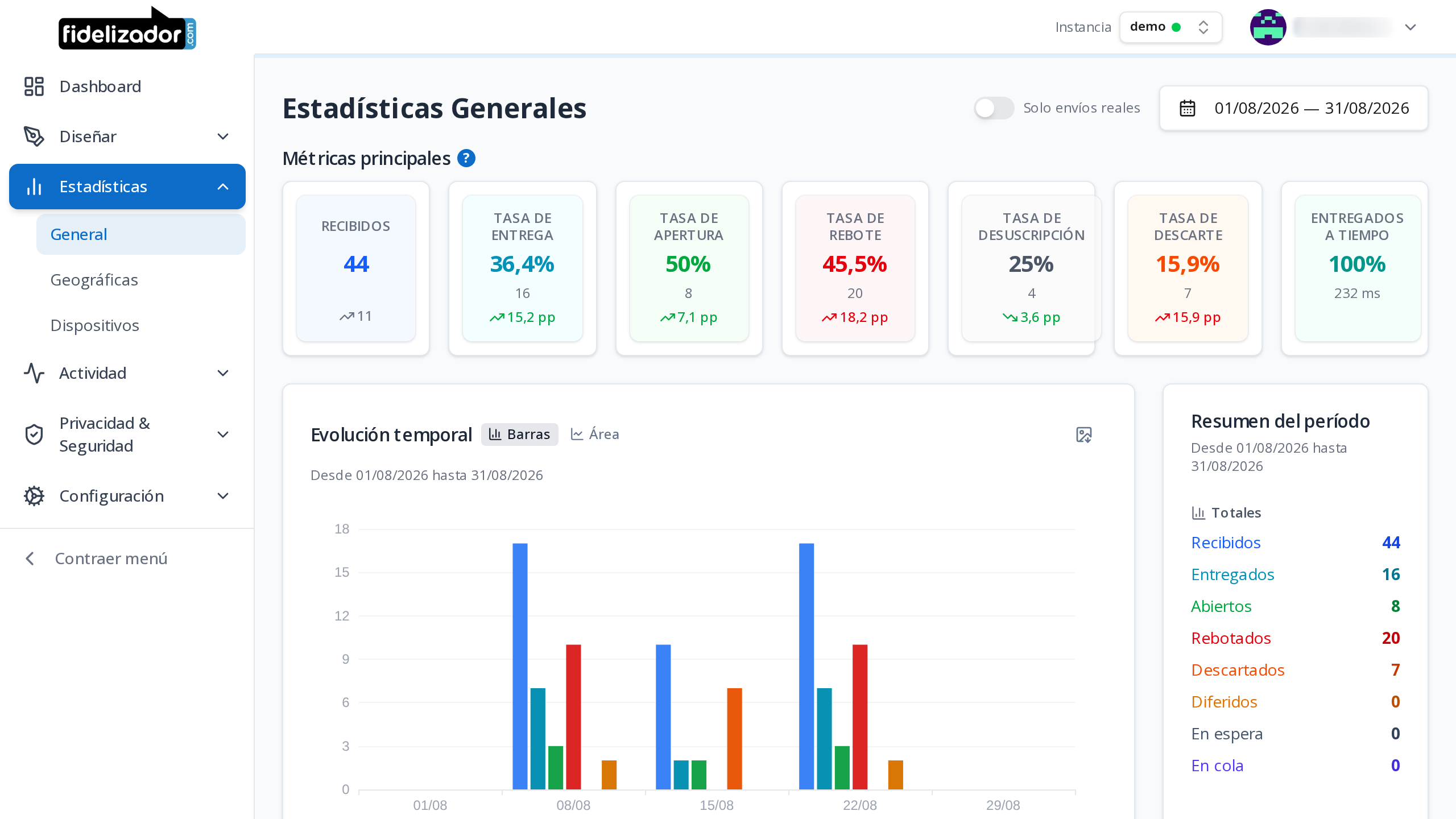Toggle Solo envíos reales switch
The image size is (1456, 819).
[x=994, y=108]
